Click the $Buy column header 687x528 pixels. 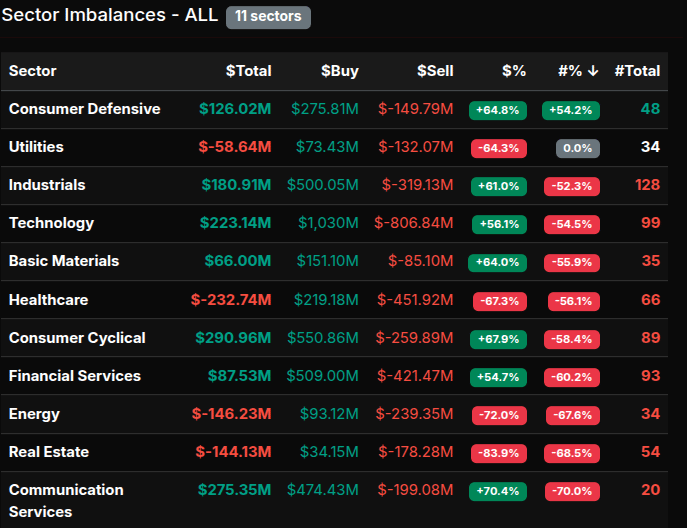[x=339, y=71]
